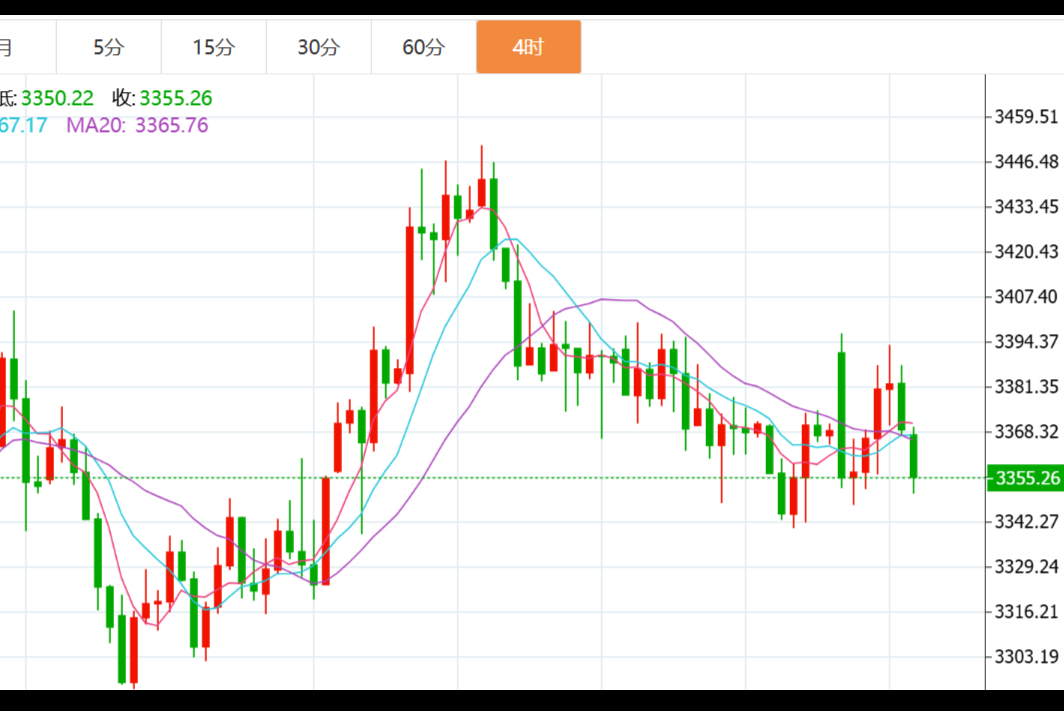Click the 3381.35 price axis label

[x=1026, y=387]
